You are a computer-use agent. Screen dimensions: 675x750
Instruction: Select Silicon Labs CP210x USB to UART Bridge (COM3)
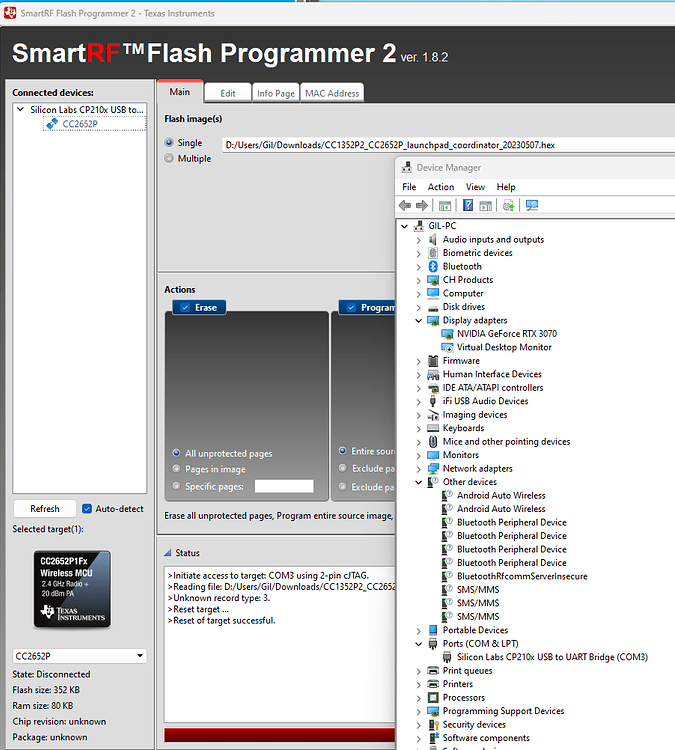[x=552, y=657]
